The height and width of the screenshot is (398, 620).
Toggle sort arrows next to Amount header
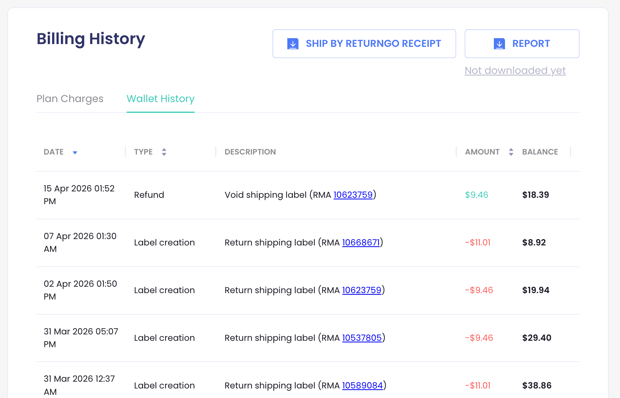click(511, 152)
